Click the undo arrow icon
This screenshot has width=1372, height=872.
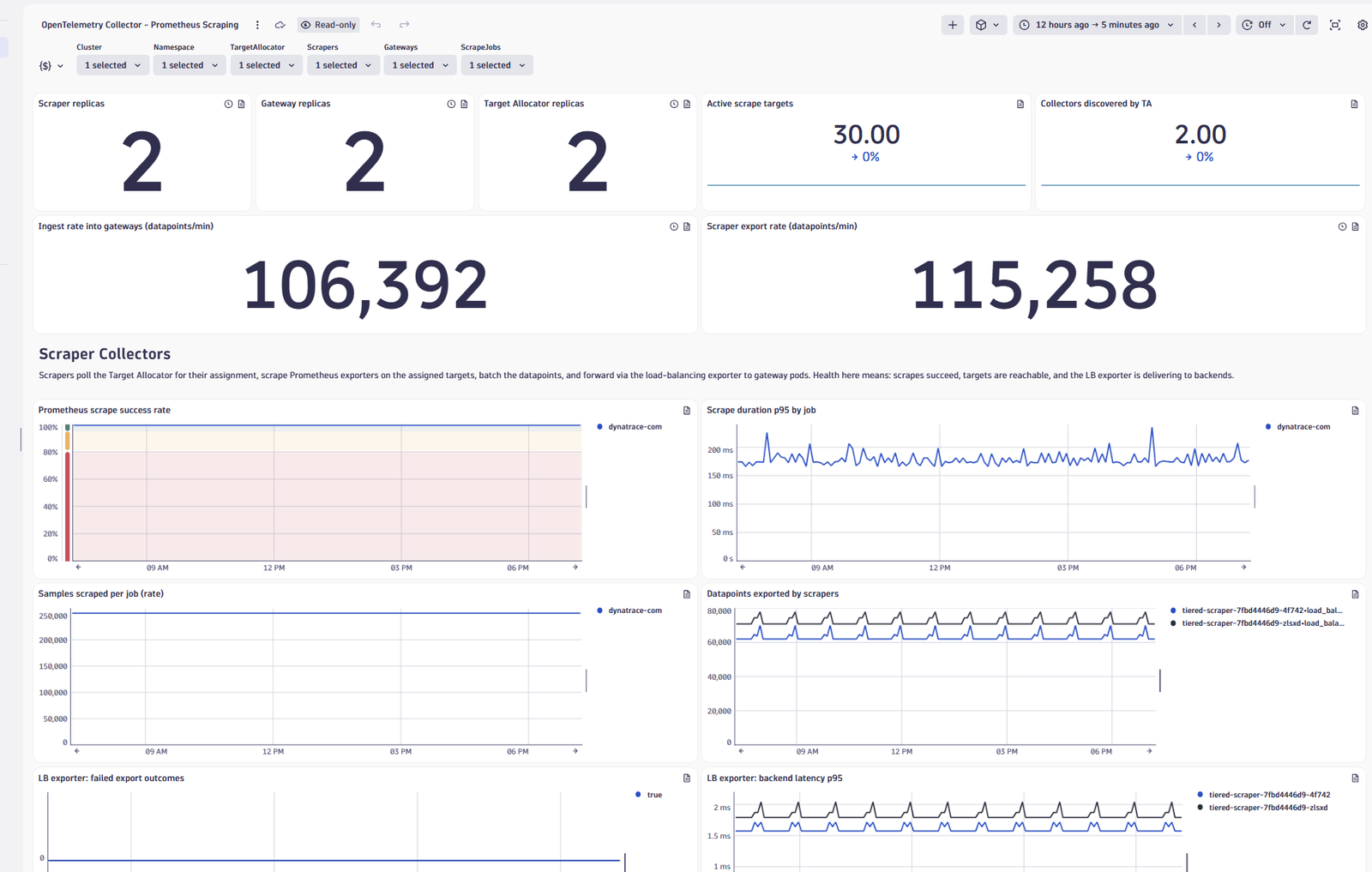click(376, 25)
